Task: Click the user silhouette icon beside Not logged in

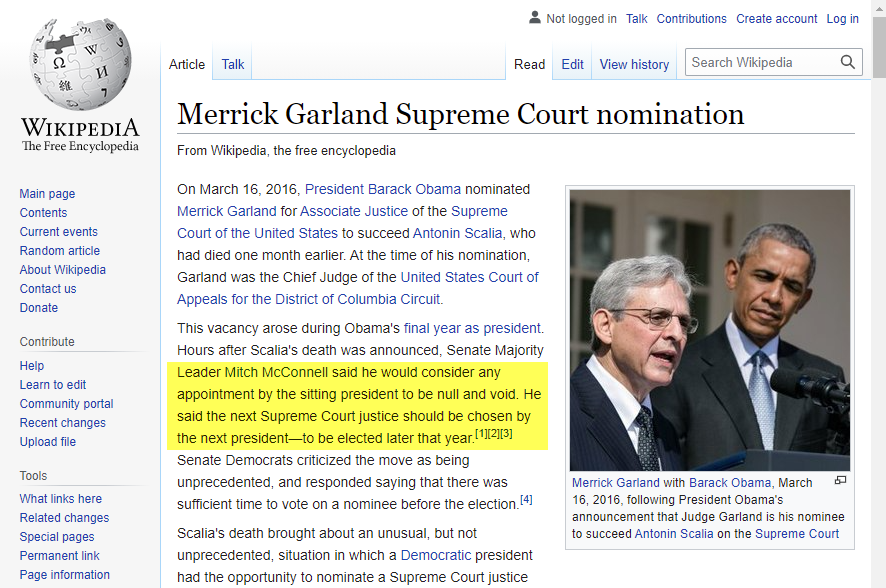Action: coord(534,18)
